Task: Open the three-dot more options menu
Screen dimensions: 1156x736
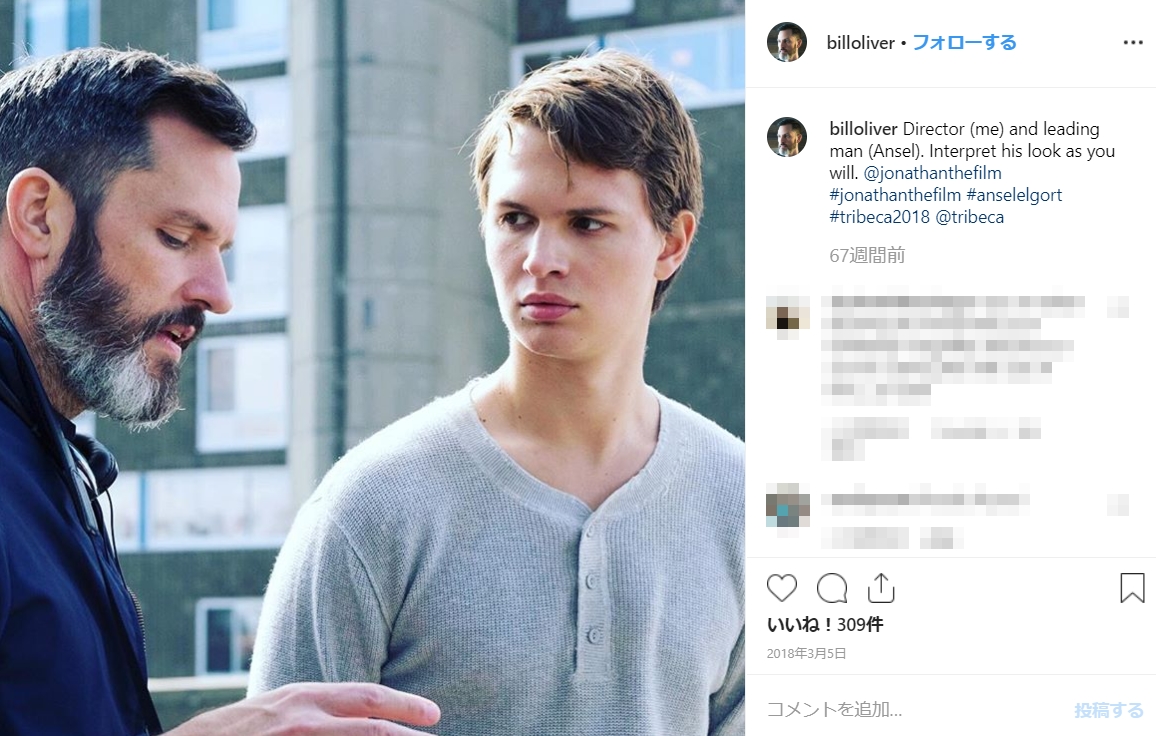Action: [1132, 43]
